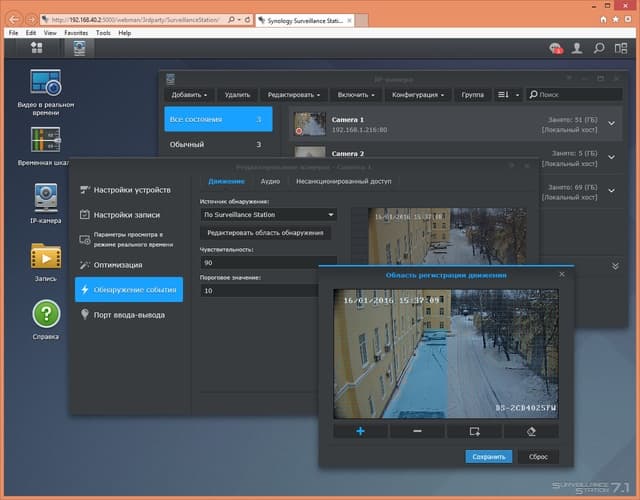Click the minus icon to remove detection area

tap(417, 431)
